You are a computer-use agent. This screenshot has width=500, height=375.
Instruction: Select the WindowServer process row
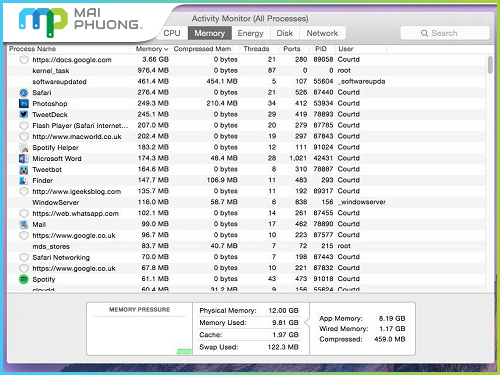247,203
